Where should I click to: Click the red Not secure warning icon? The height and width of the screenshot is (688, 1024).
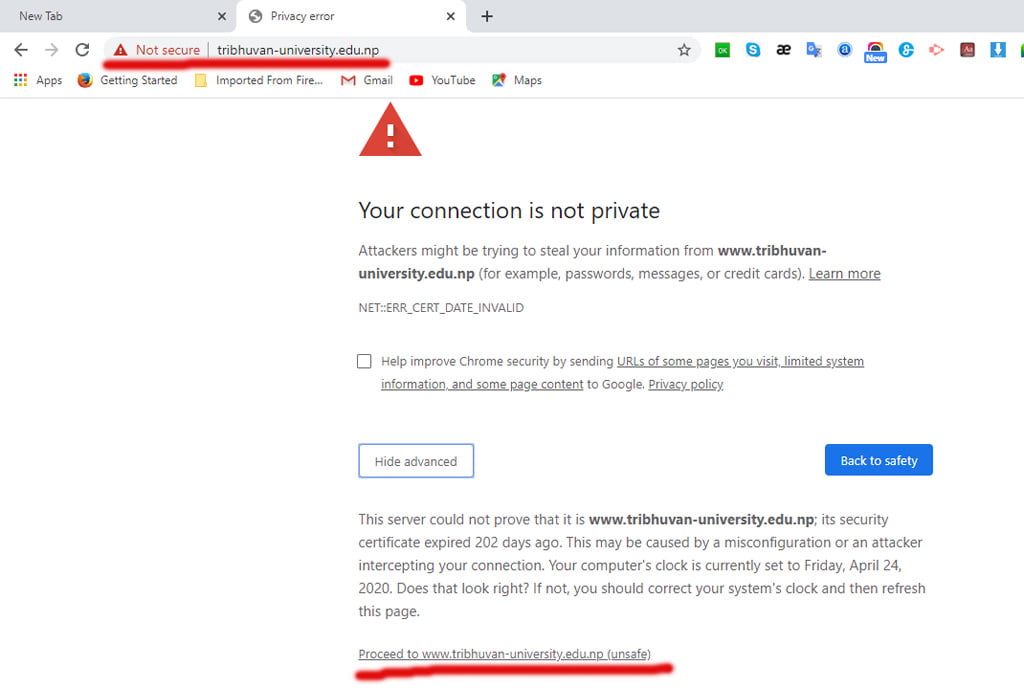coord(121,50)
